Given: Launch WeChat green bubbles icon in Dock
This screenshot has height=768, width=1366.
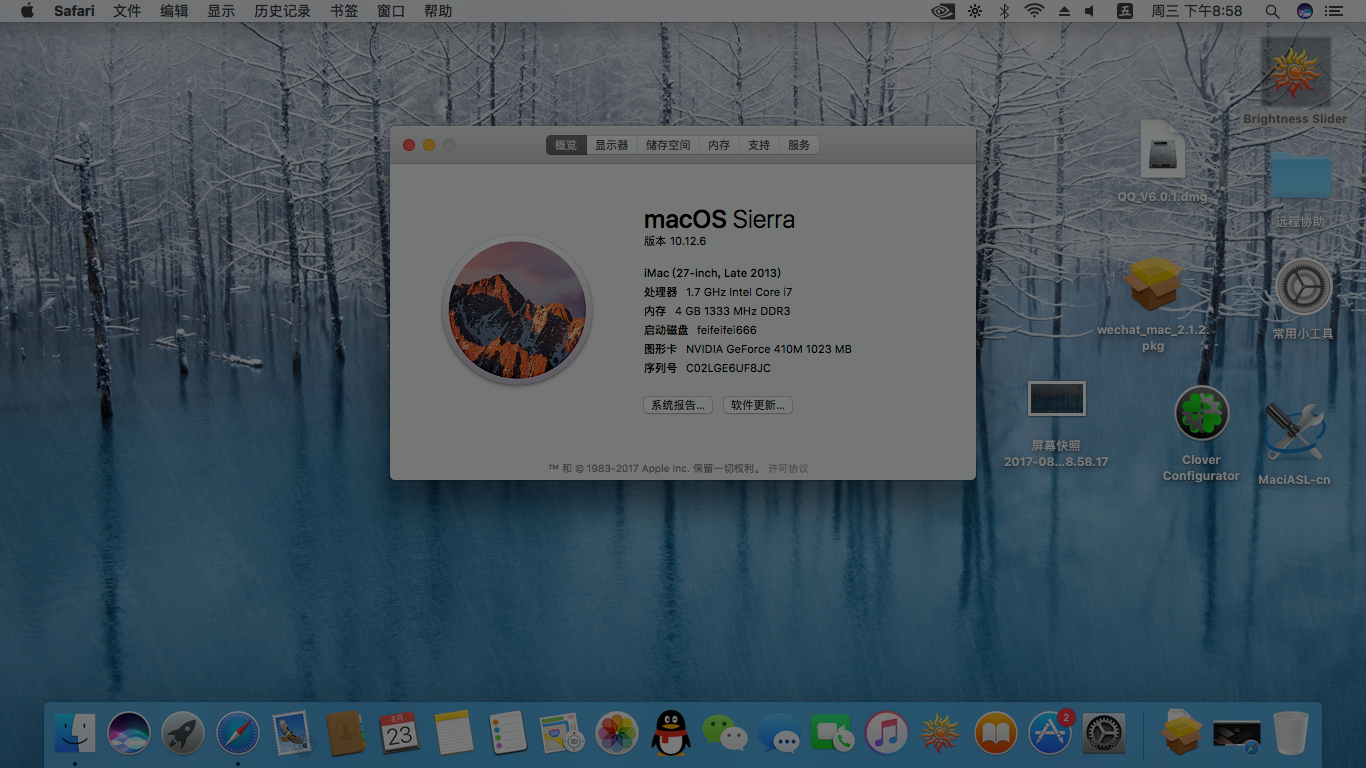Looking at the screenshot, I should click(725, 733).
